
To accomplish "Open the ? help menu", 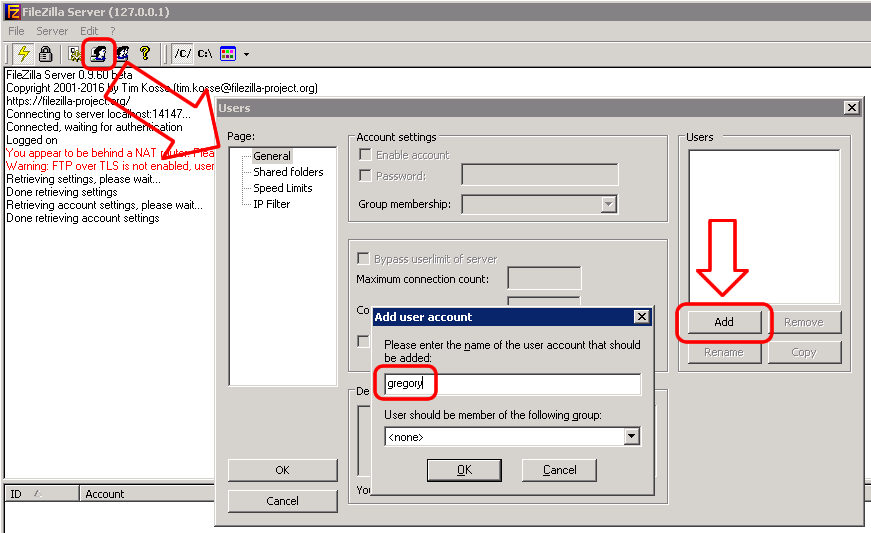I will tap(113, 31).
